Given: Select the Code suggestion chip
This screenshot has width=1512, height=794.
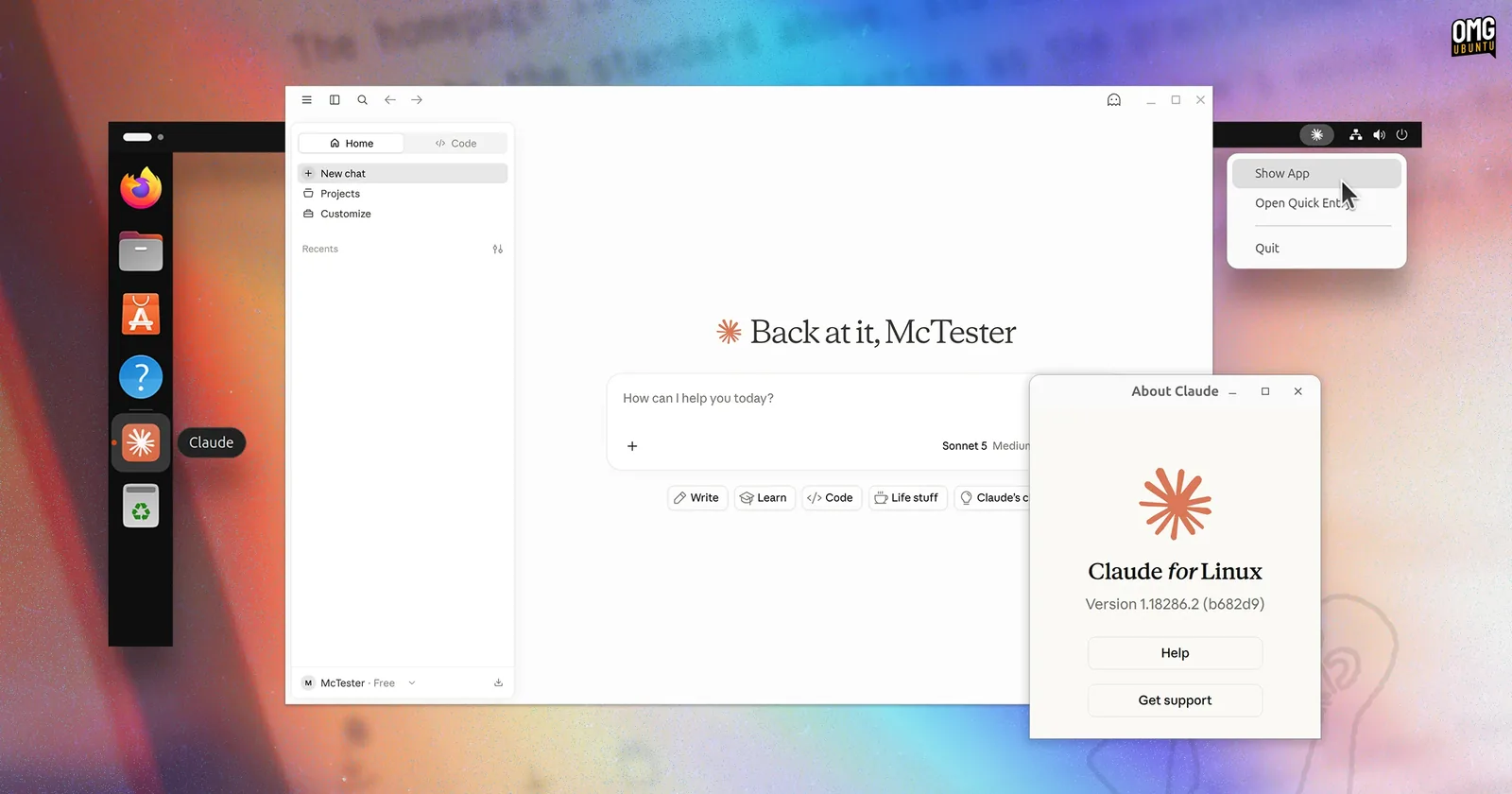Looking at the screenshot, I should click(832, 497).
